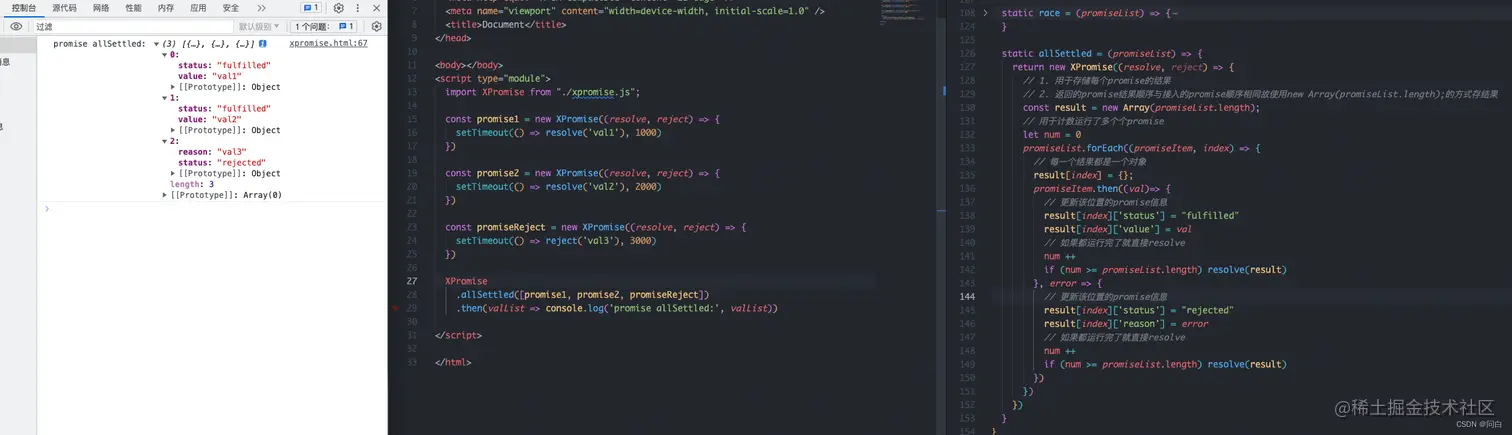Click the length: 3 property

coord(191,184)
